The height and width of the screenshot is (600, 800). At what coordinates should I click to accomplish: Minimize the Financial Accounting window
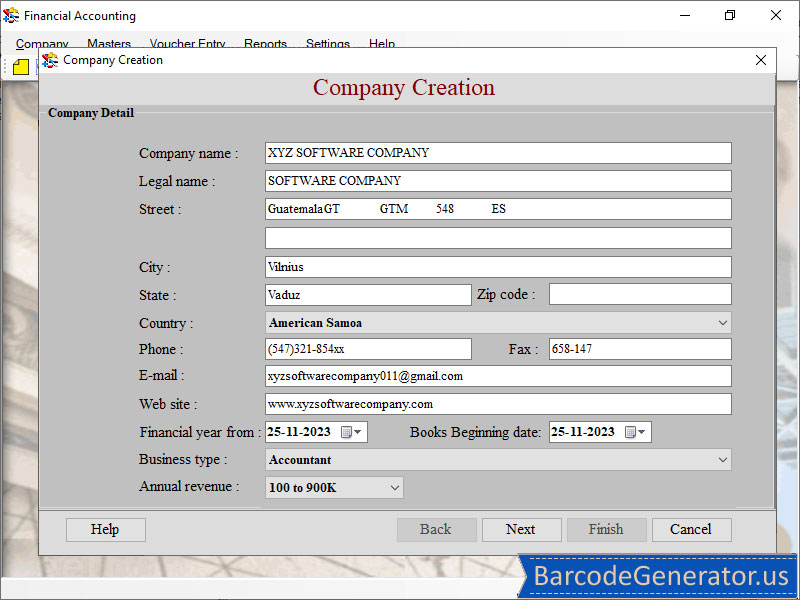pos(685,16)
